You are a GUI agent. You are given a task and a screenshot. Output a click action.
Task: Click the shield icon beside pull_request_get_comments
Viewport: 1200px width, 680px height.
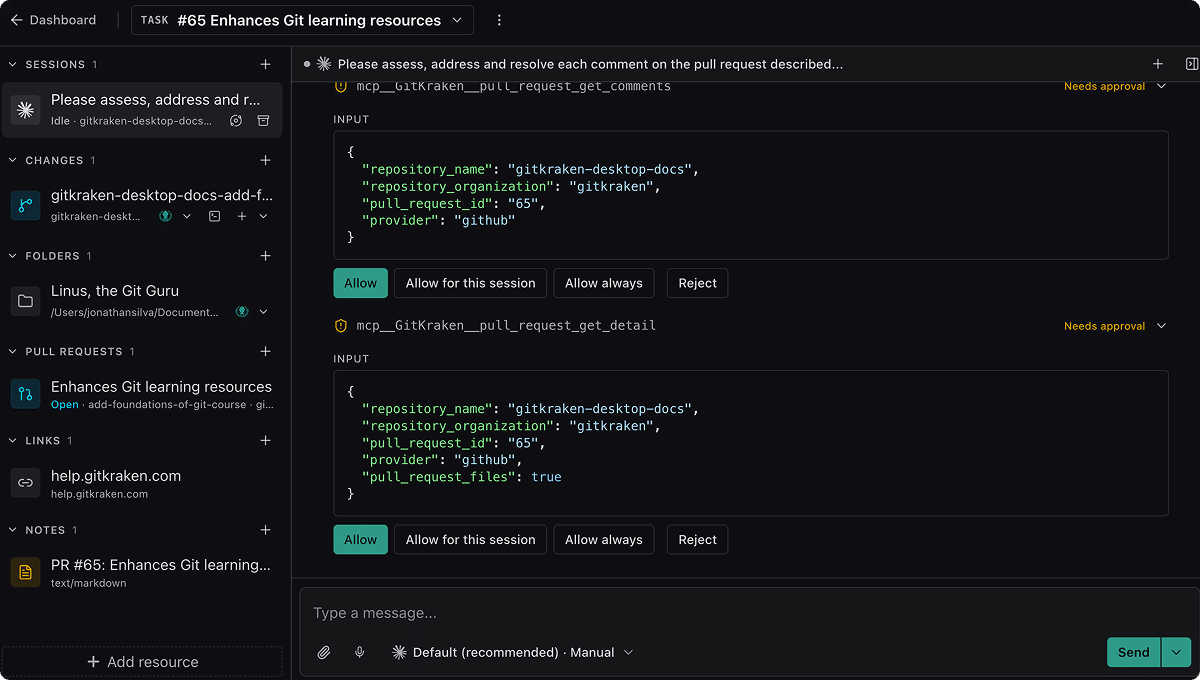340,87
